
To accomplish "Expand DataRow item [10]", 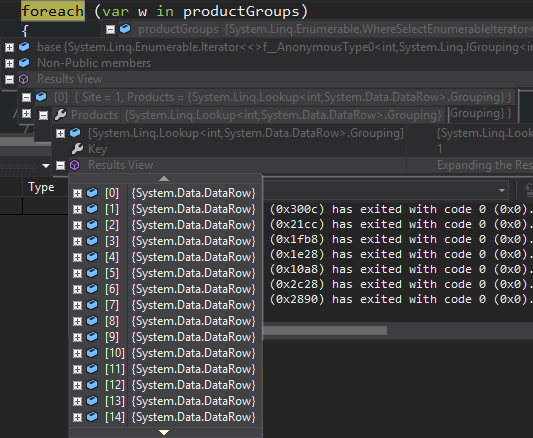I will (78, 353).
